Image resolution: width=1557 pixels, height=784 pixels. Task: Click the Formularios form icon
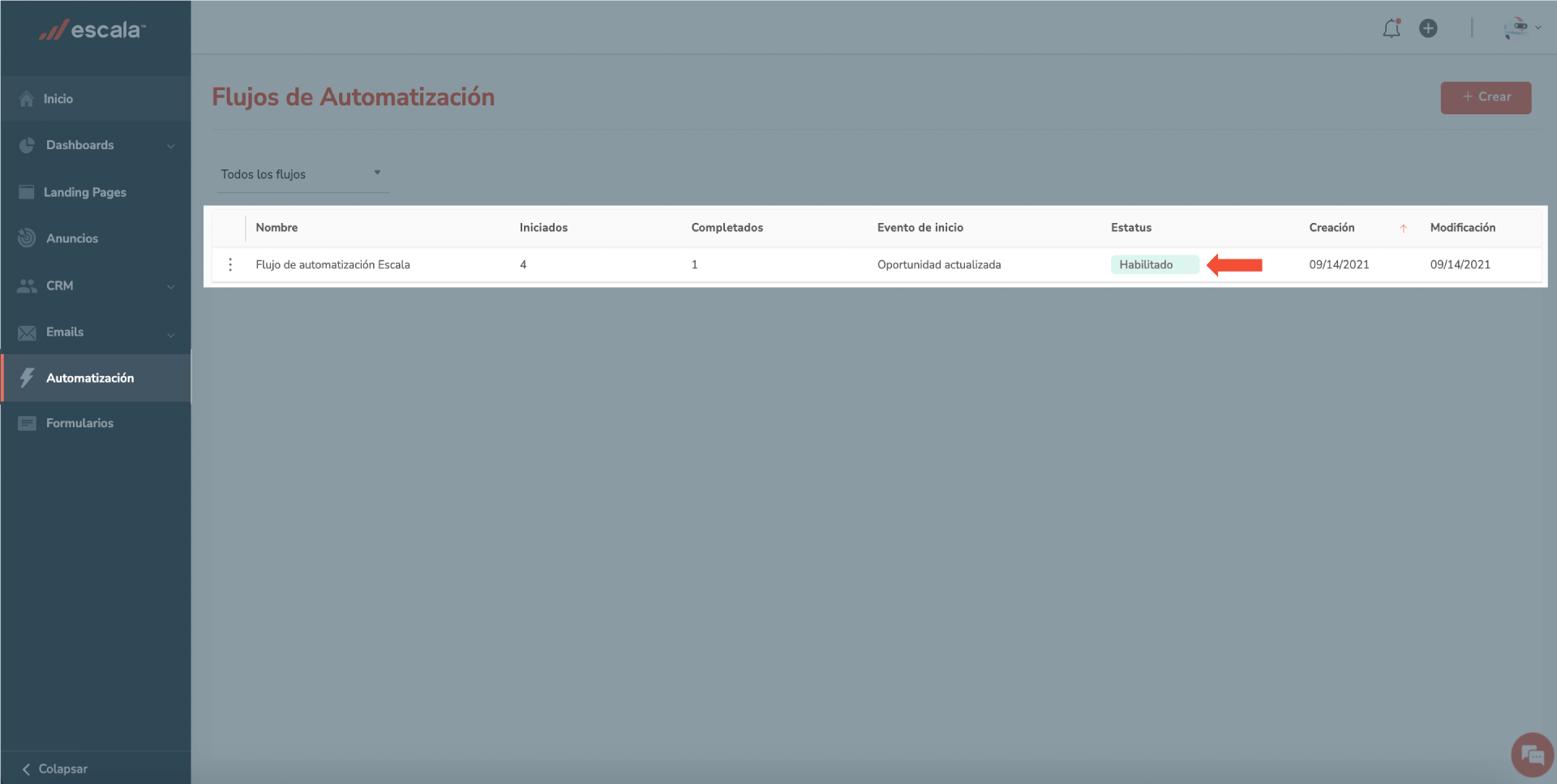27,423
